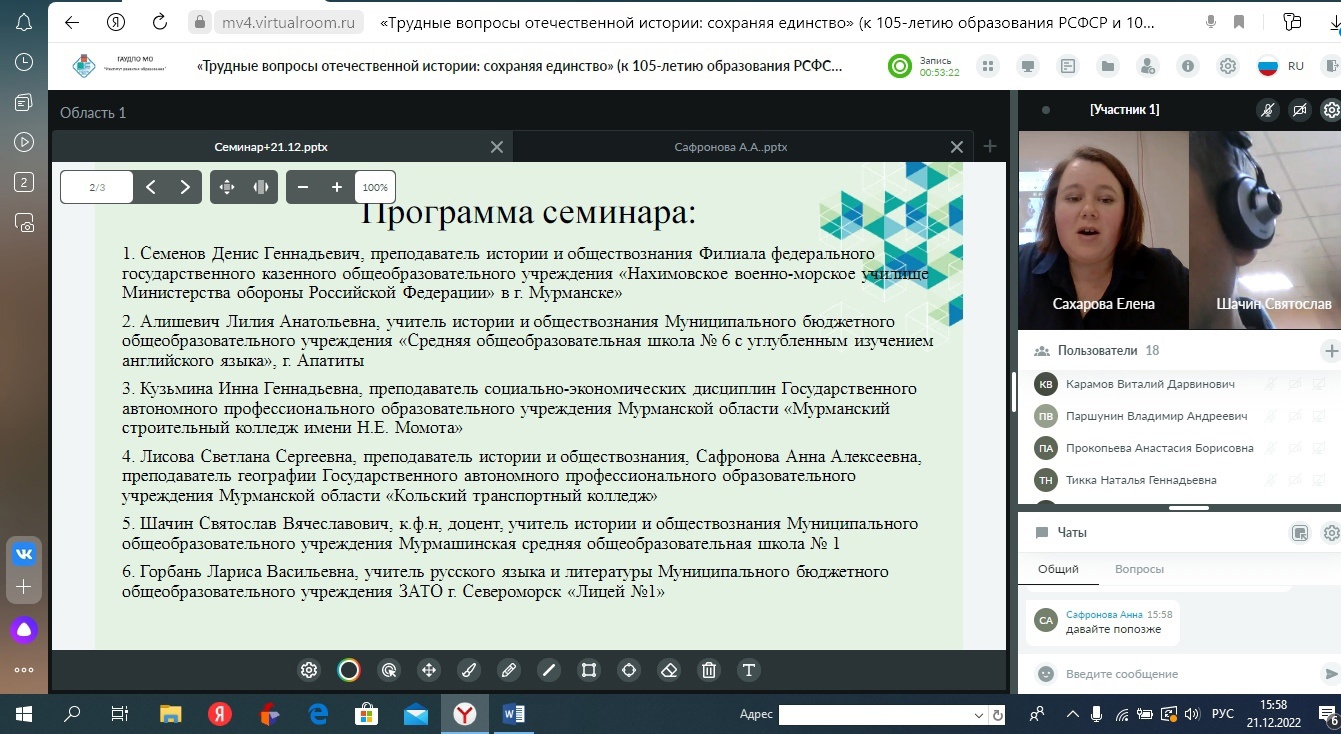Viewport: 1341px width, 734px height.
Task: Switch to the Вопросы chat tab
Action: pos(1139,569)
